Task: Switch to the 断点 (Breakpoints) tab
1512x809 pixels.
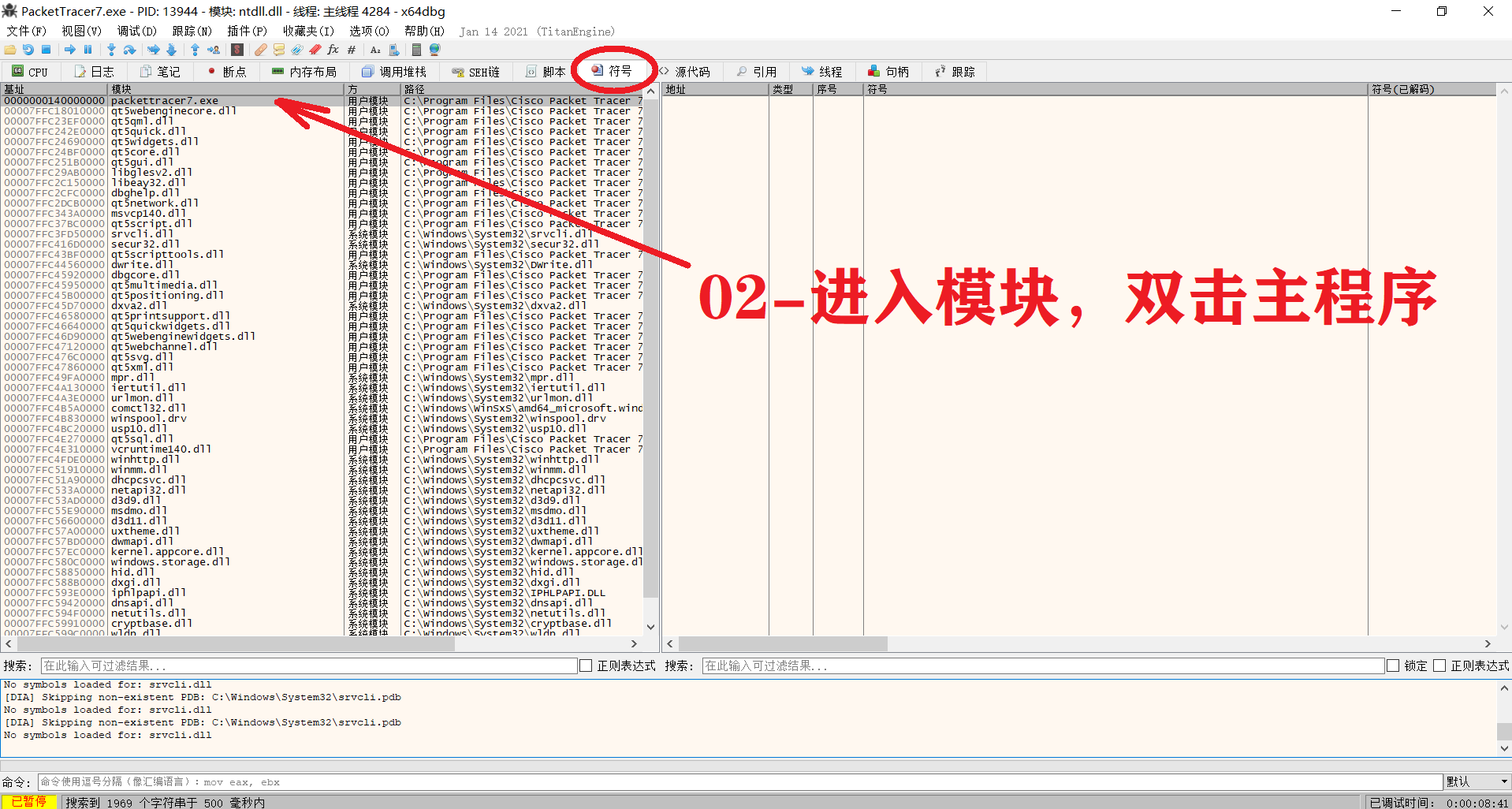Action: point(226,72)
